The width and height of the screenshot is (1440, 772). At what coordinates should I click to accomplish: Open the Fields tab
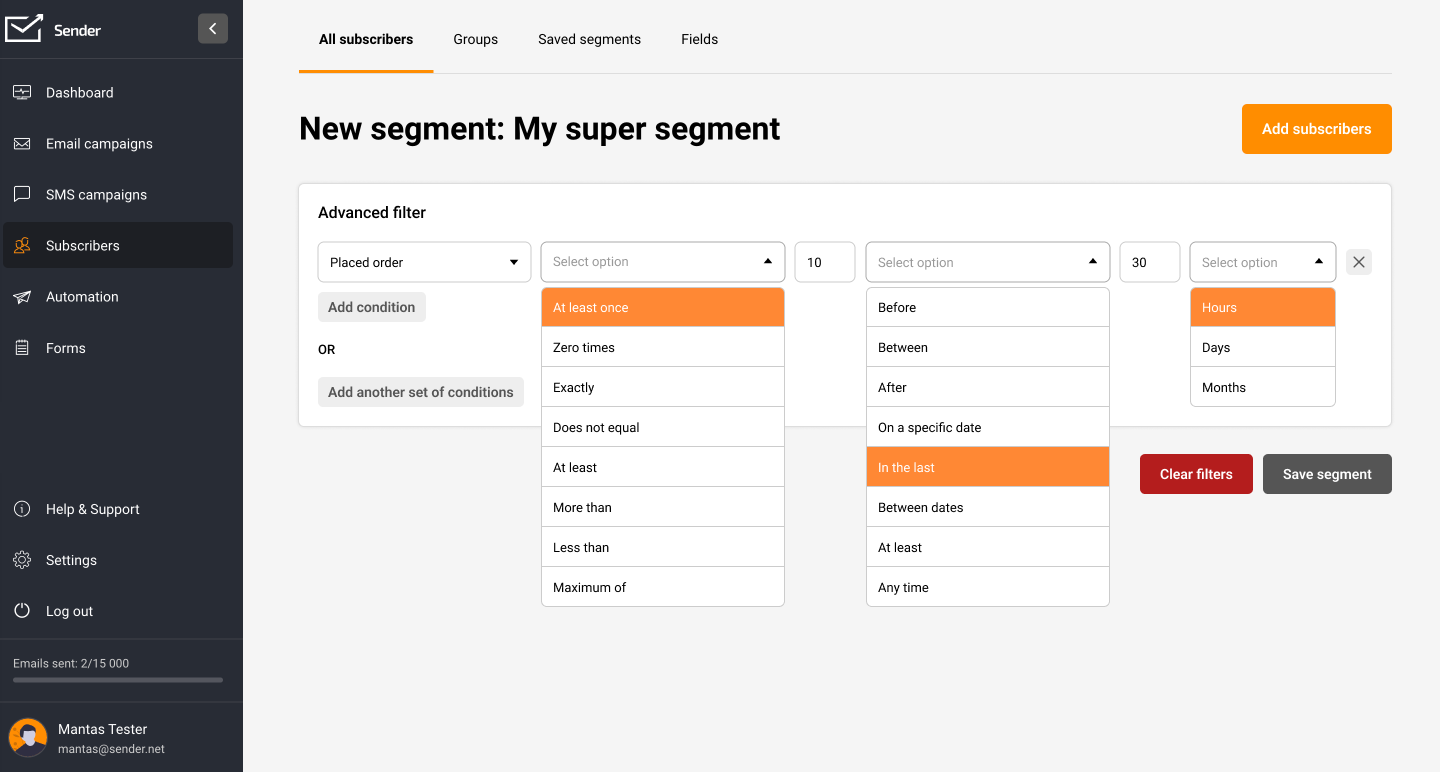click(x=699, y=39)
